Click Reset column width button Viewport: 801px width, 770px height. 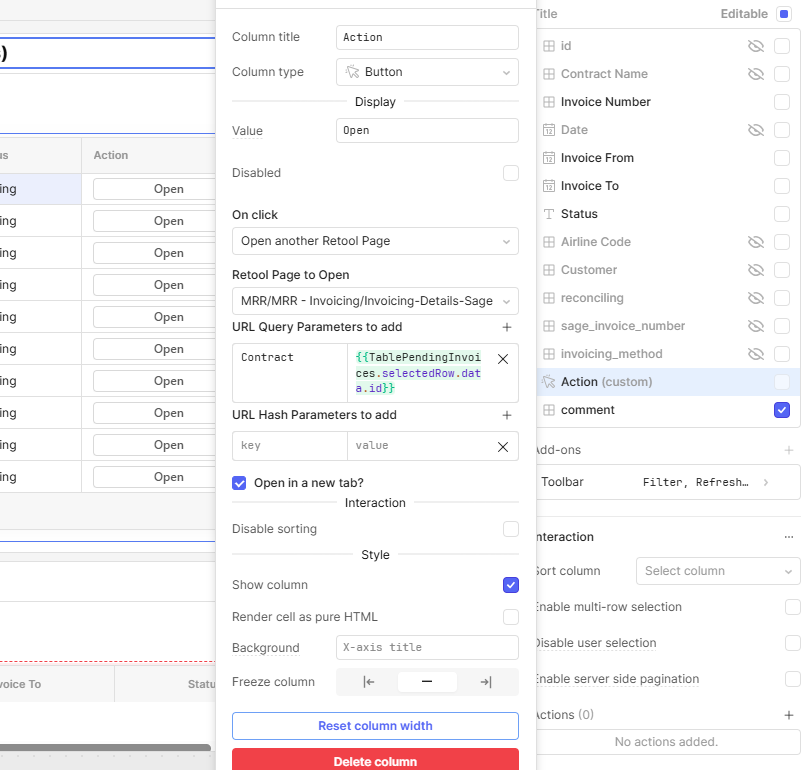pos(375,726)
